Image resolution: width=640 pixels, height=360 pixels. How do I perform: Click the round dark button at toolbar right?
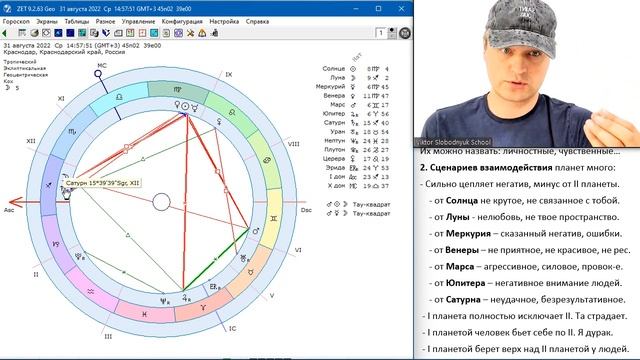tap(404, 33)
